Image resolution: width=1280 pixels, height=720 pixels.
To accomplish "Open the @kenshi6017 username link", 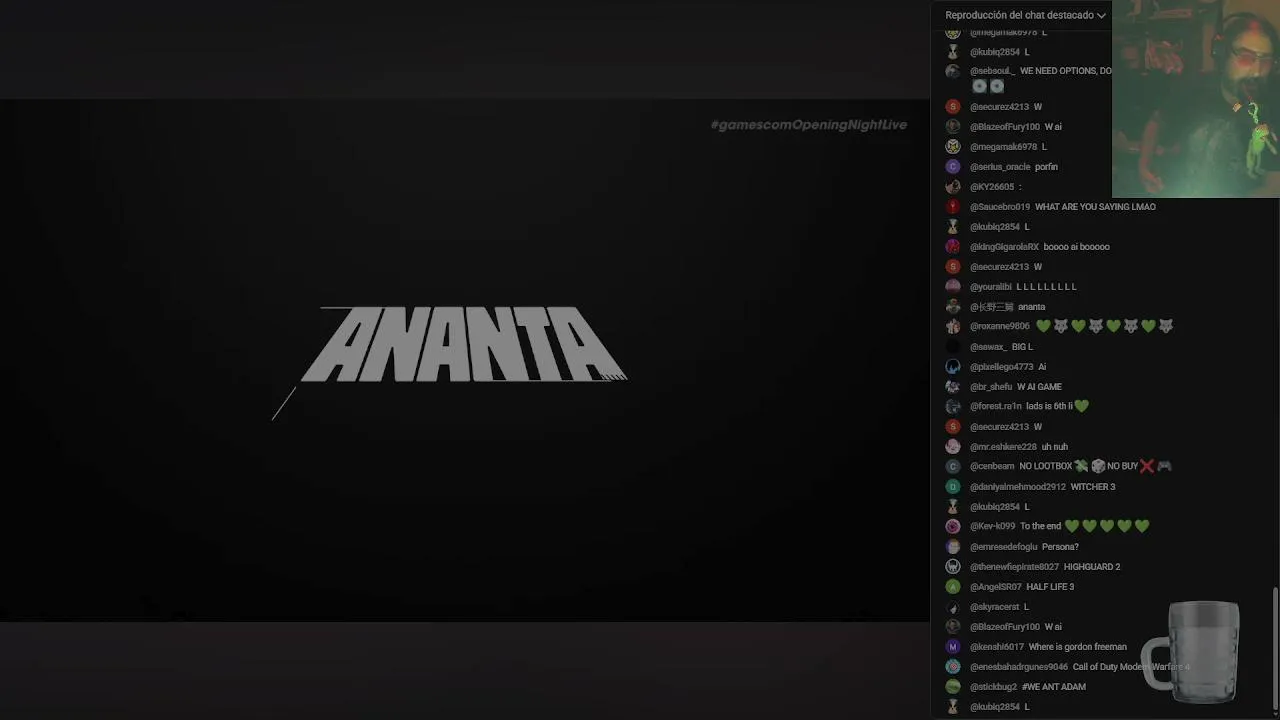I will click(x=997, y=647).
